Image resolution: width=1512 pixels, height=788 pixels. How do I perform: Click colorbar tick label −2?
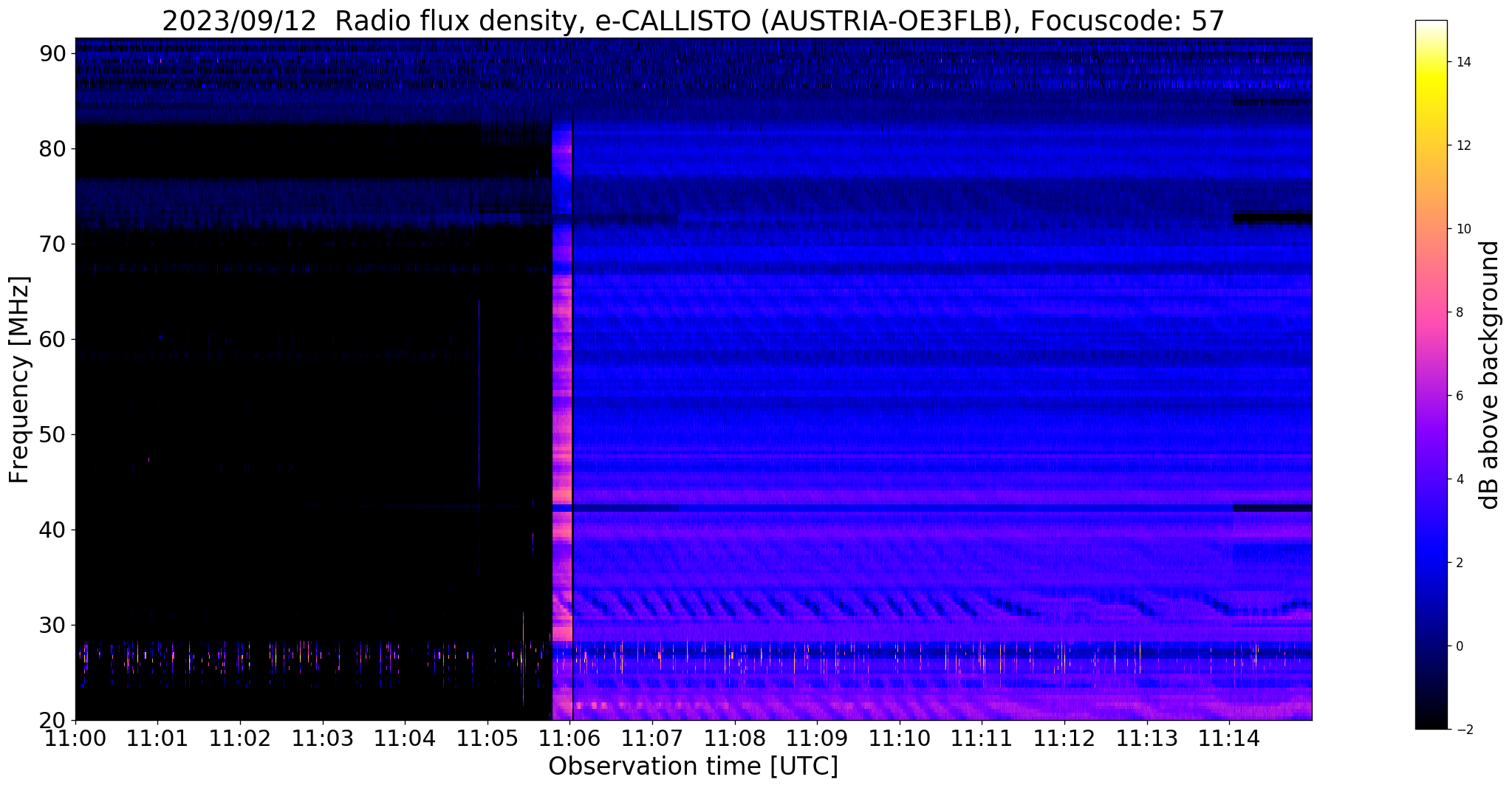1463,730
